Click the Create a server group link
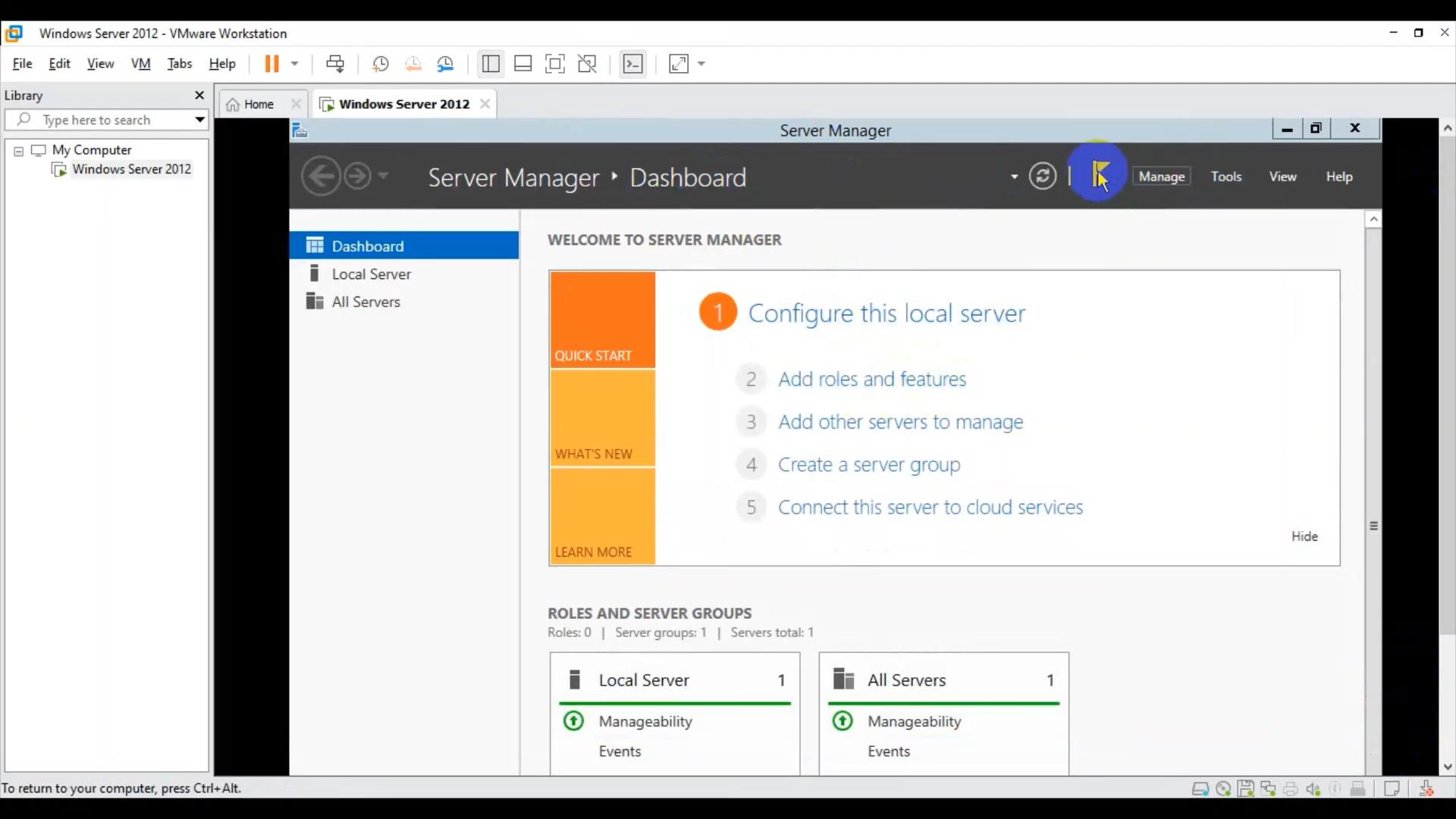The width and height of the screenshot is (1456, 819). coord(869,465)
